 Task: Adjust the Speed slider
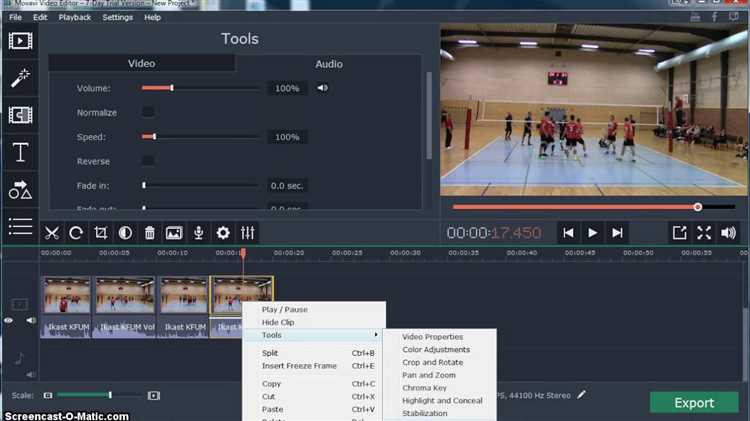[200, 137]
